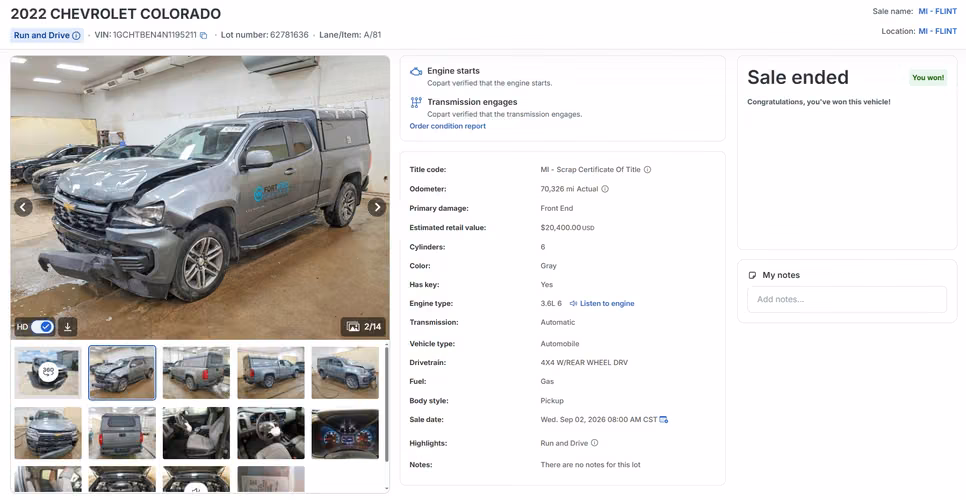Click the estimated retail value $20,400.00
The height and width of the screenshot is (500, 966).
pos(561,227)
